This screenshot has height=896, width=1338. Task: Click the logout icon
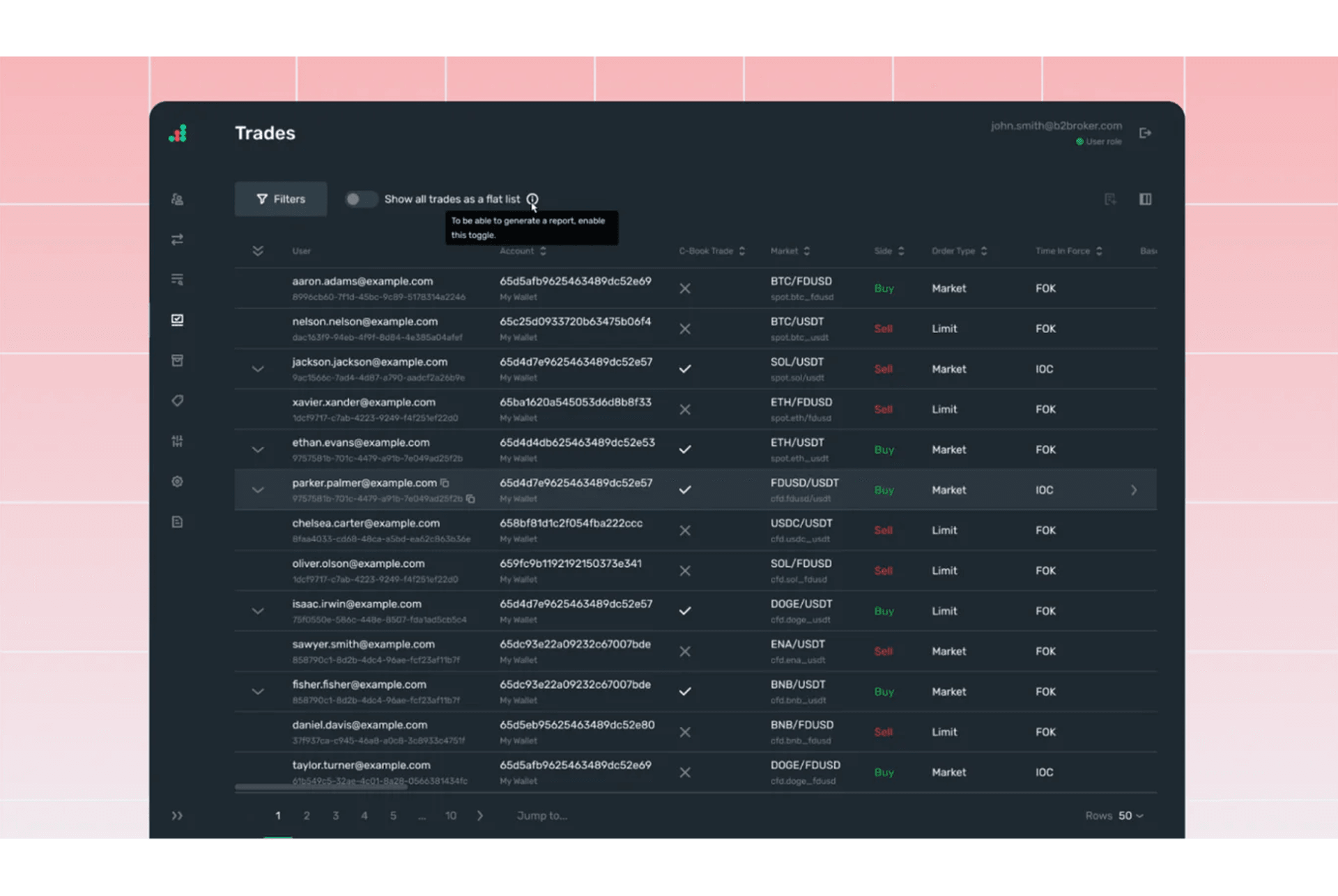pyautogui.click(x=1145, y=133)
